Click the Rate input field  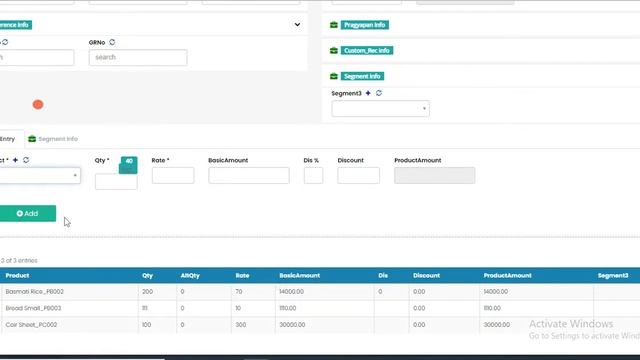pyautogui.click(x=173, y=176)
